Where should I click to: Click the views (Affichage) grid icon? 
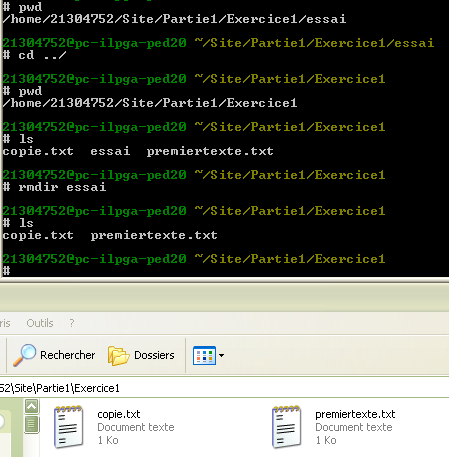[x=204, y=355]
